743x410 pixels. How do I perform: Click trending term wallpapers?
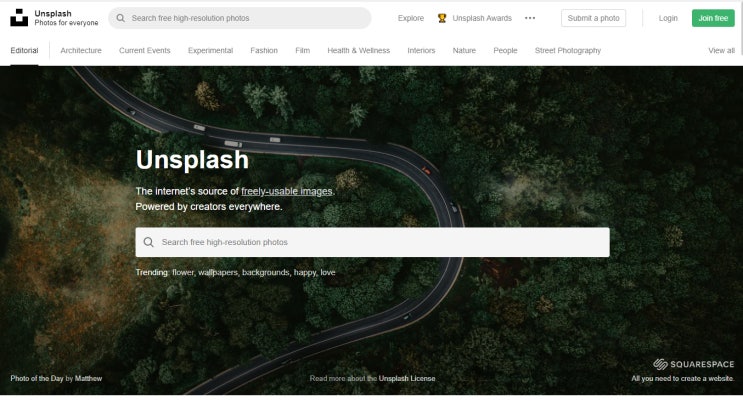coord(218,273)
